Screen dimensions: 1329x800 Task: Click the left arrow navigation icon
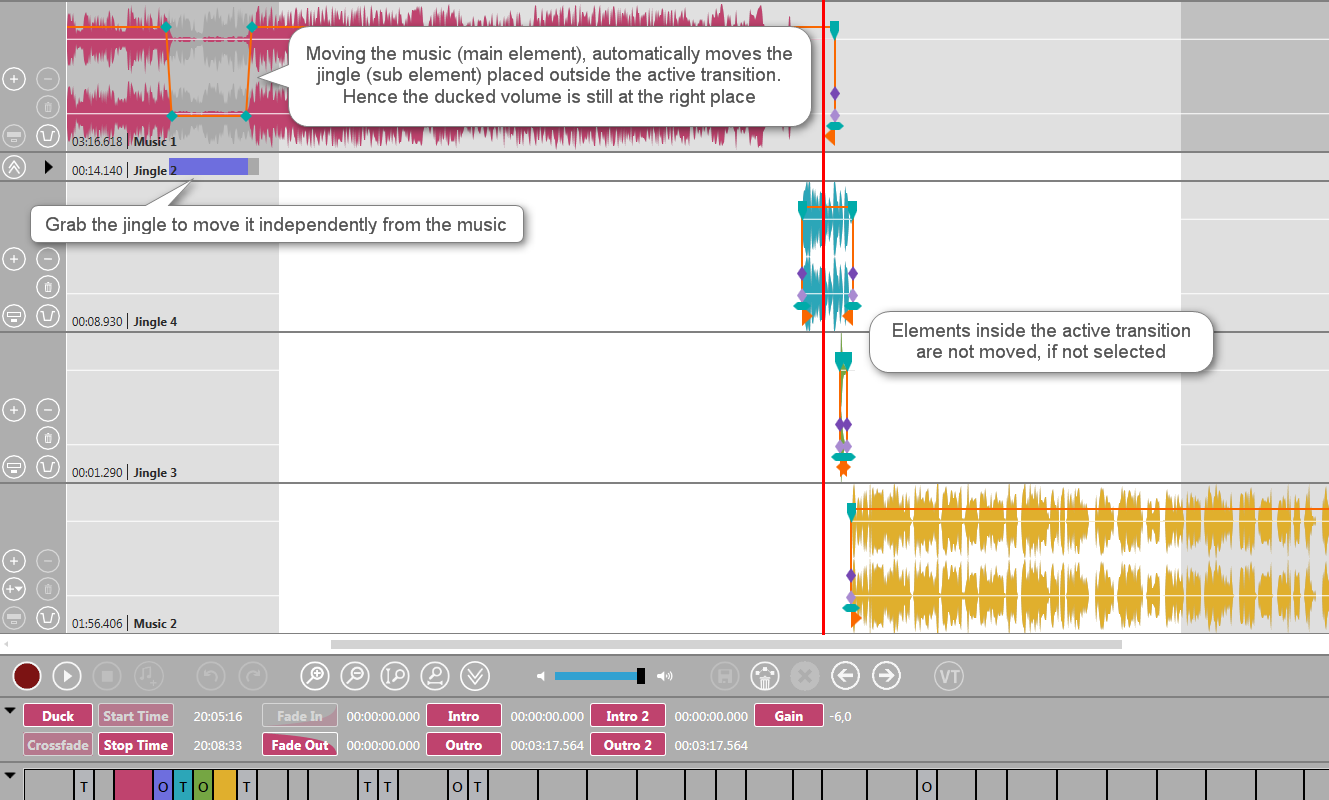pos(846,676)
